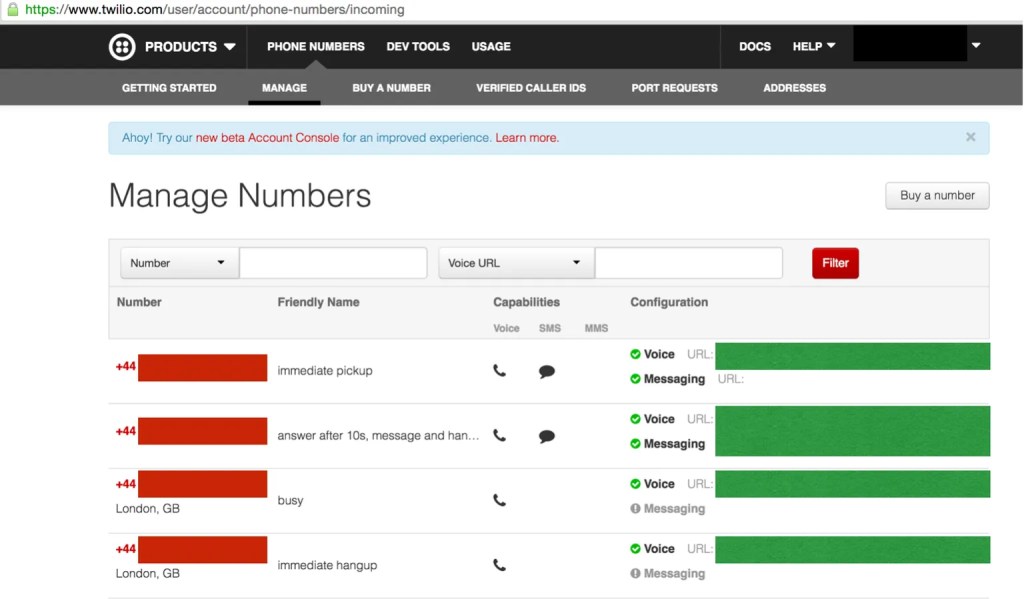Go to Phone Numbers section
1024x599 pixels.
click(315, 46)
